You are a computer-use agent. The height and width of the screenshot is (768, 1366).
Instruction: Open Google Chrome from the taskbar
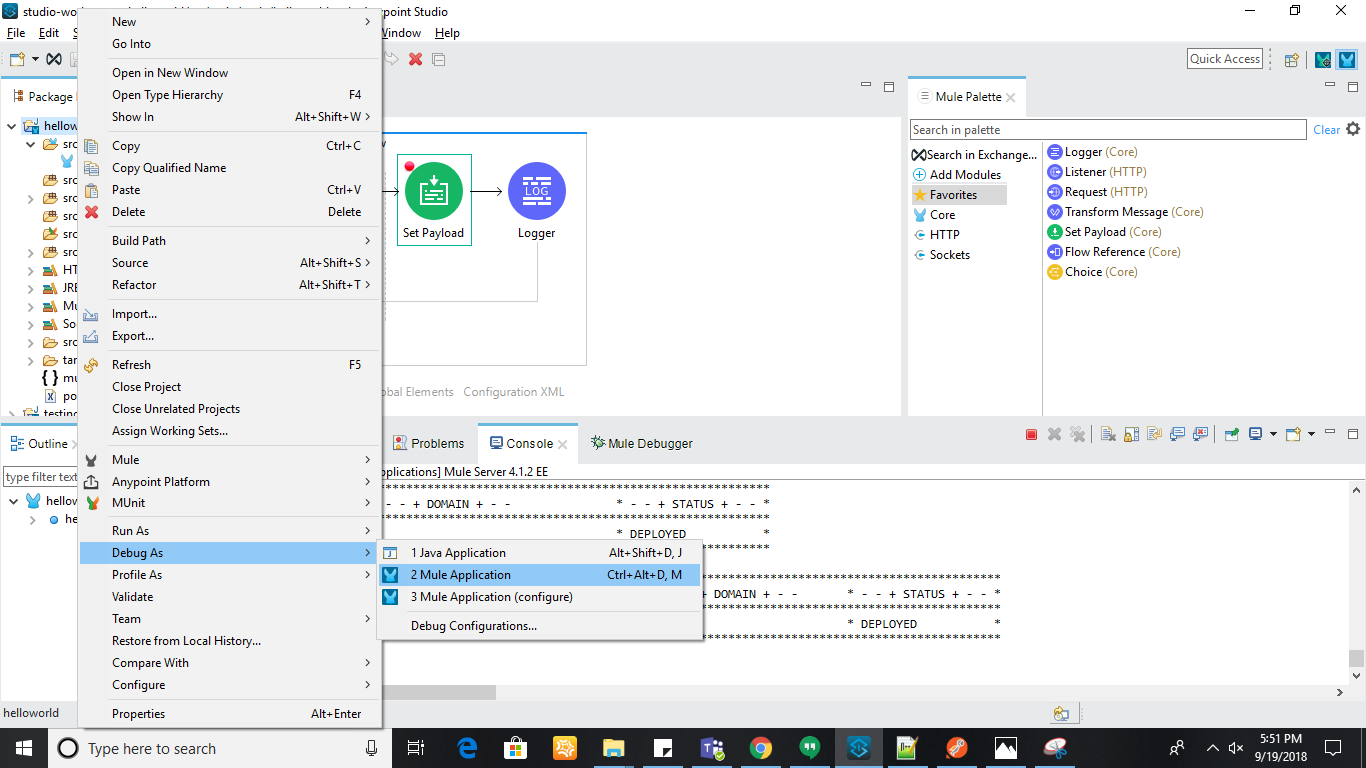pyautogui.click(x=761, y=748)
